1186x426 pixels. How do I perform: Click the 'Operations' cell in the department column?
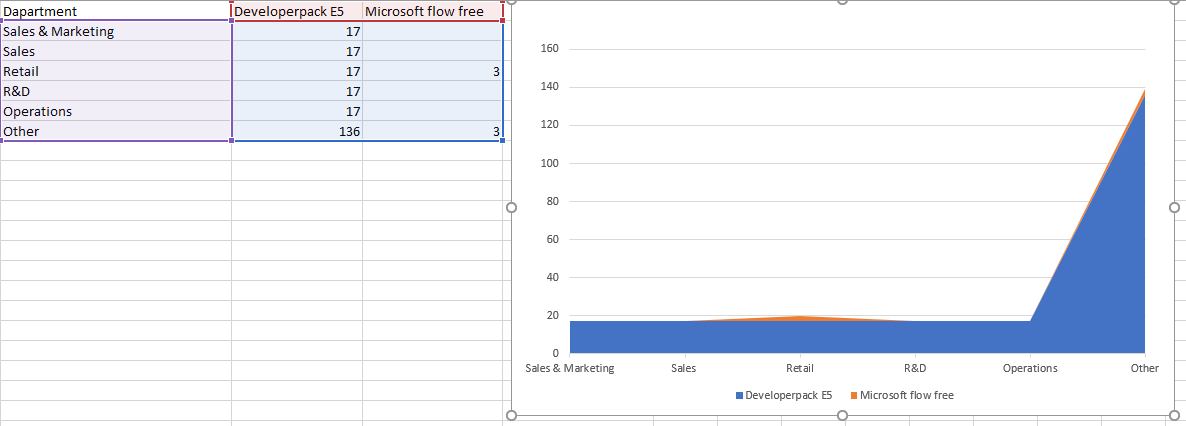point(115,111)
